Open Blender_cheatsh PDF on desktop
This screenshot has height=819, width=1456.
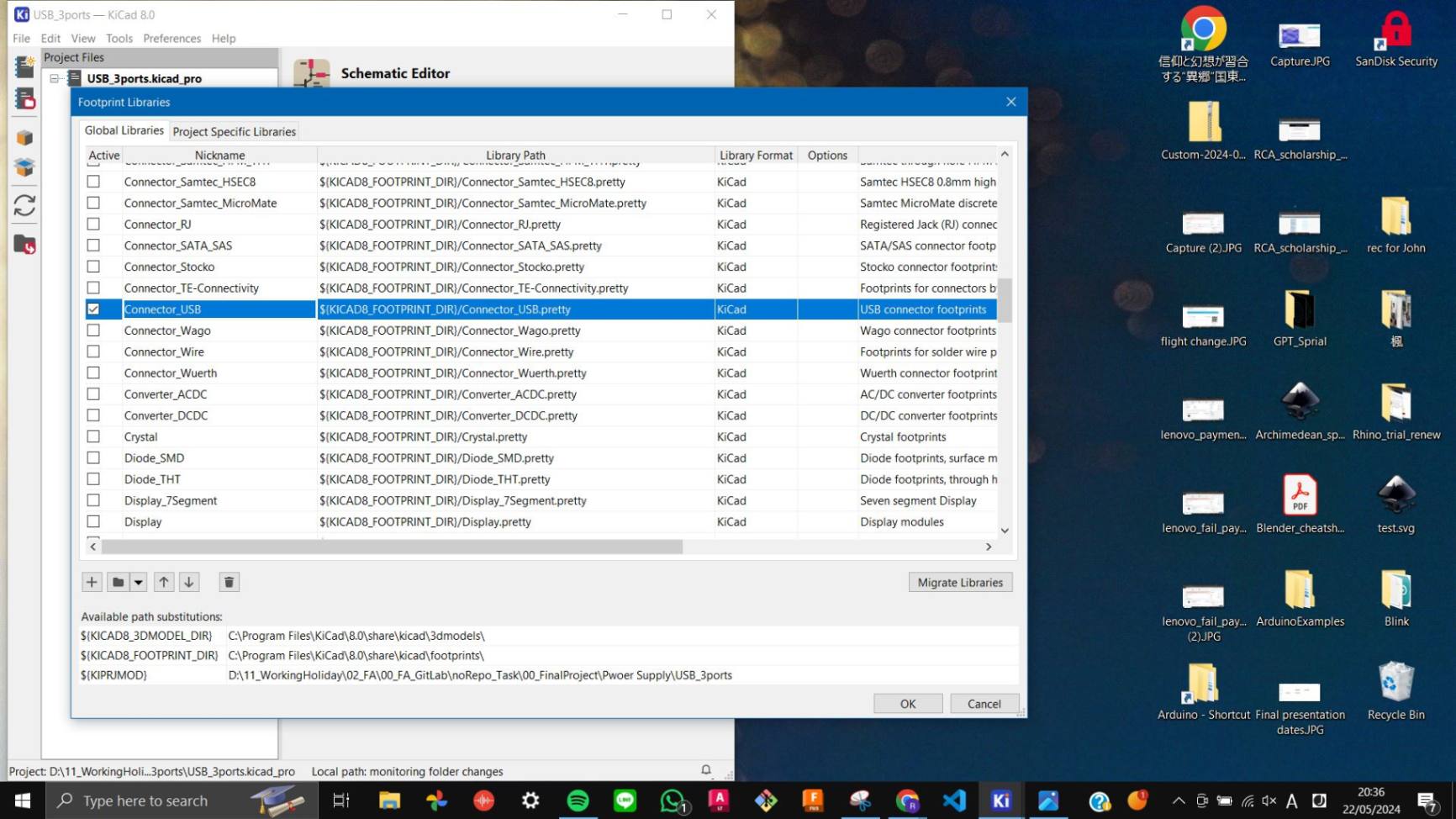(x=1300, y=505)
